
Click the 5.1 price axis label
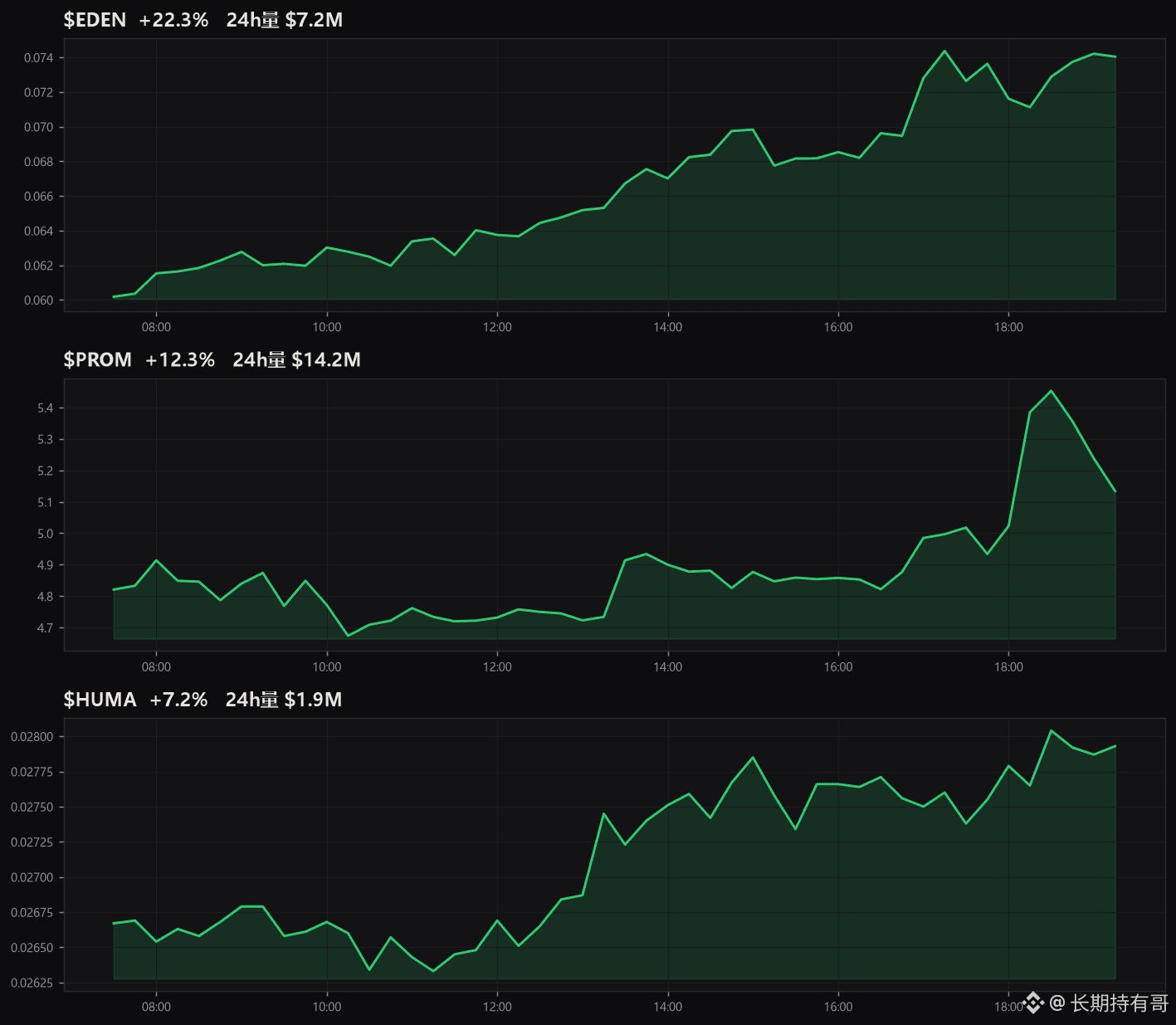(x=45, y=502)
